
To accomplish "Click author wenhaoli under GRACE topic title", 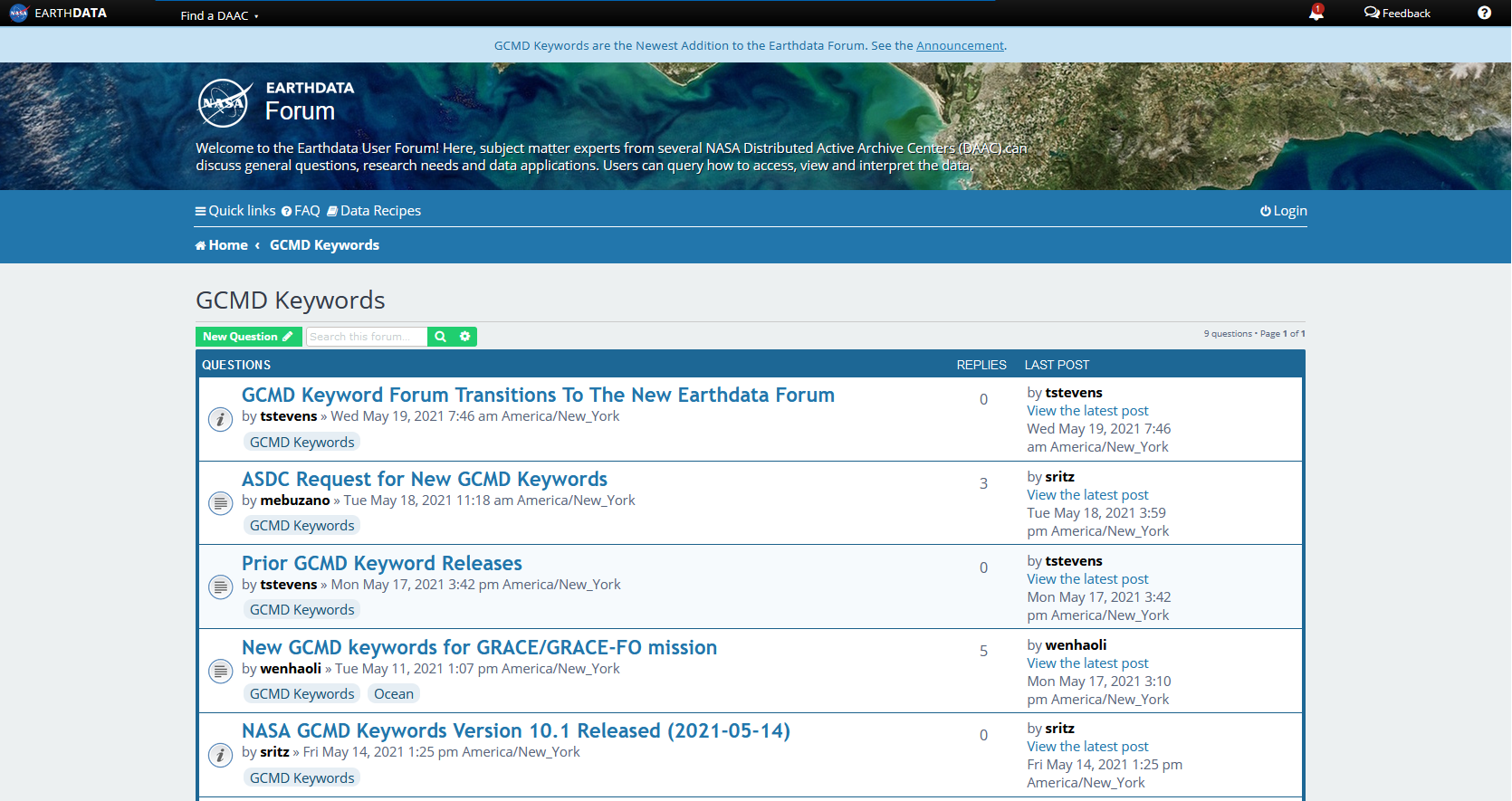I will 291,669.
